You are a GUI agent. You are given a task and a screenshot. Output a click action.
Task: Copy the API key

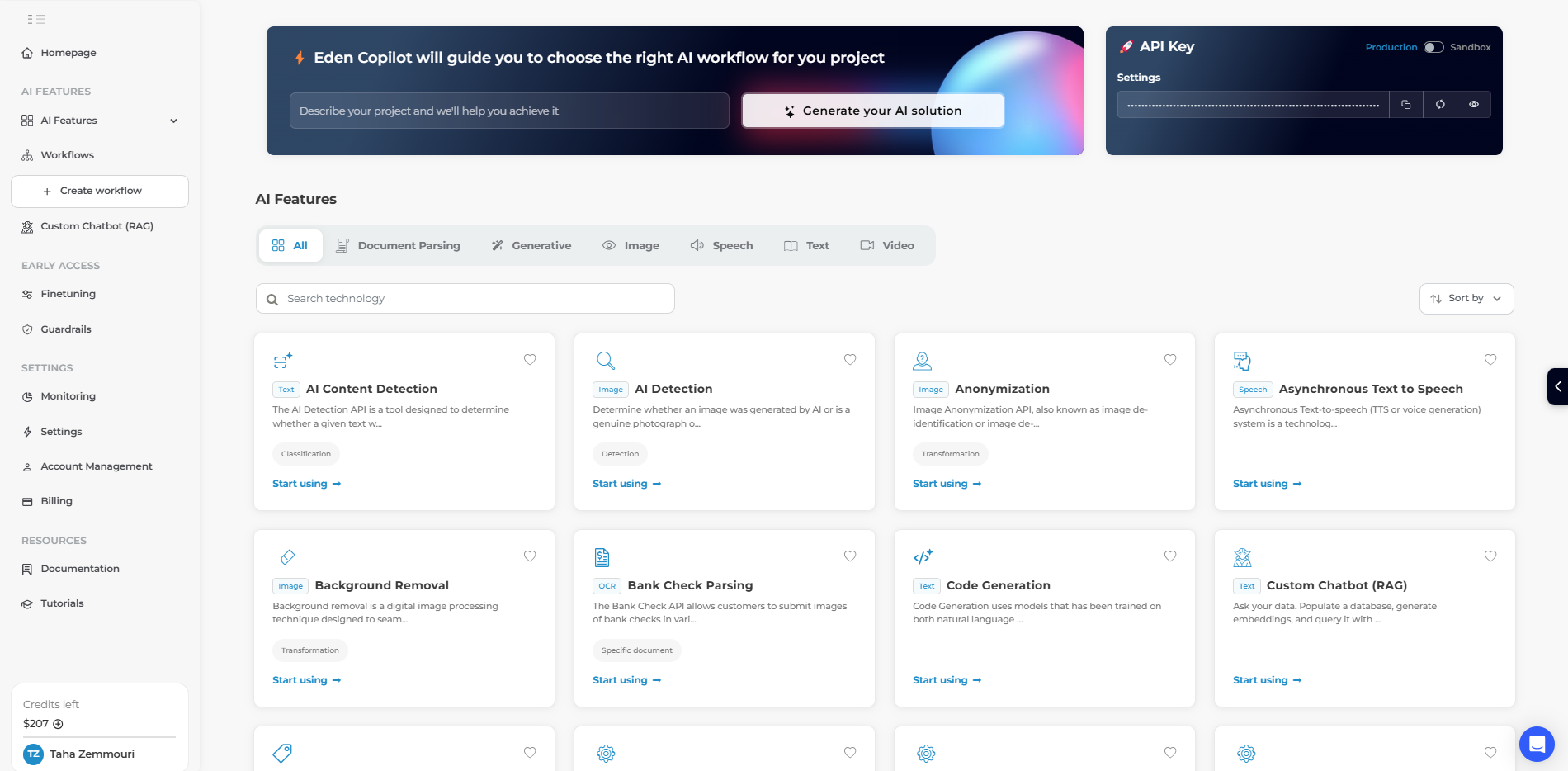[1406, 105]
